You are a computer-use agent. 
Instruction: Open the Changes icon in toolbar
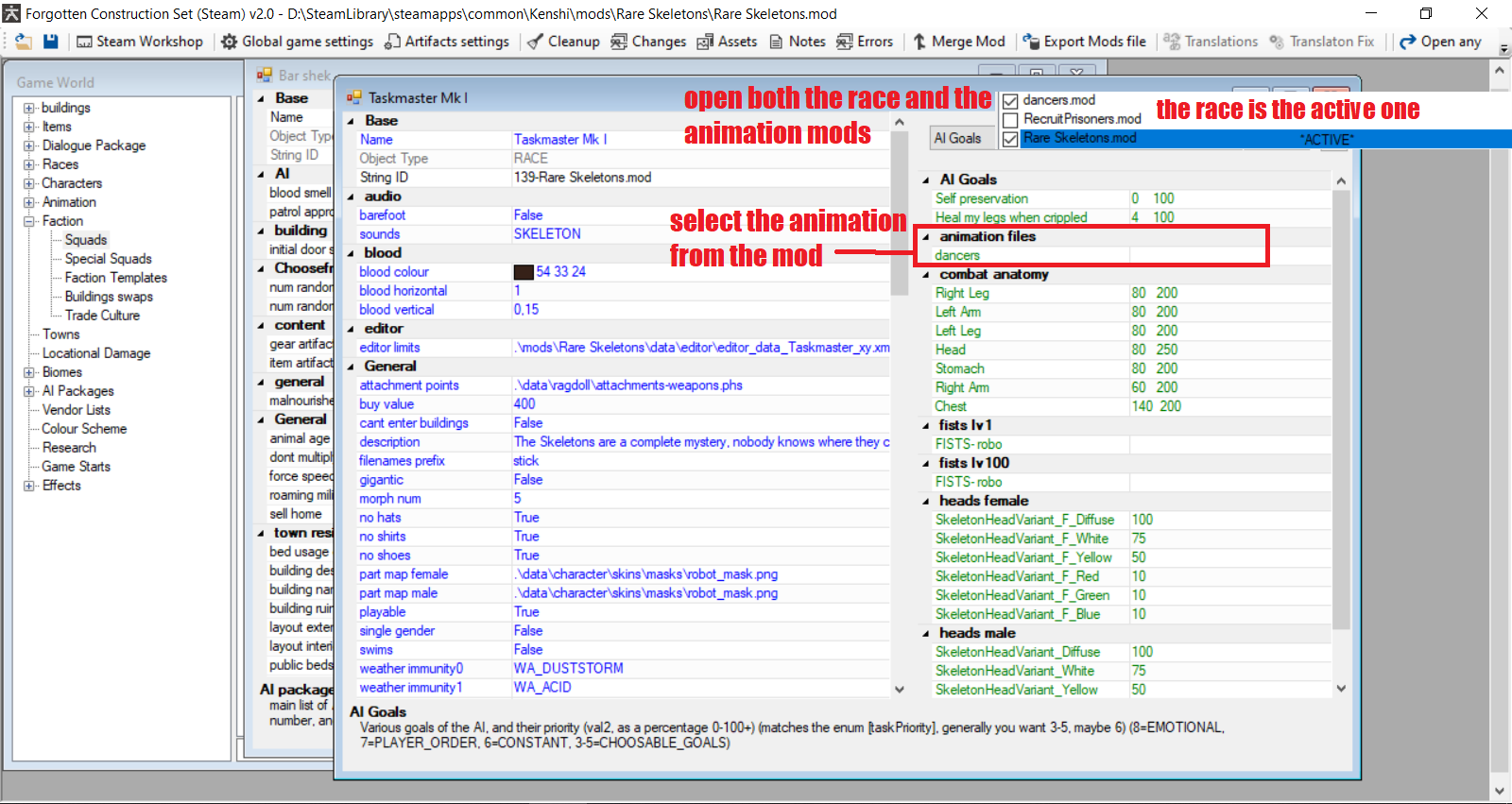coord(619,42)
